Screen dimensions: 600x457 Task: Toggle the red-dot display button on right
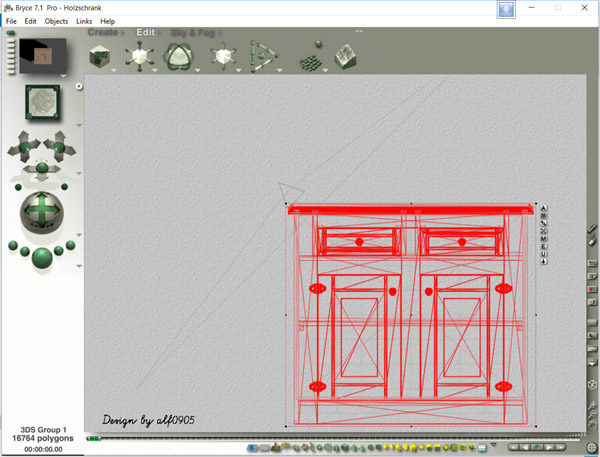tap(592, 289)
